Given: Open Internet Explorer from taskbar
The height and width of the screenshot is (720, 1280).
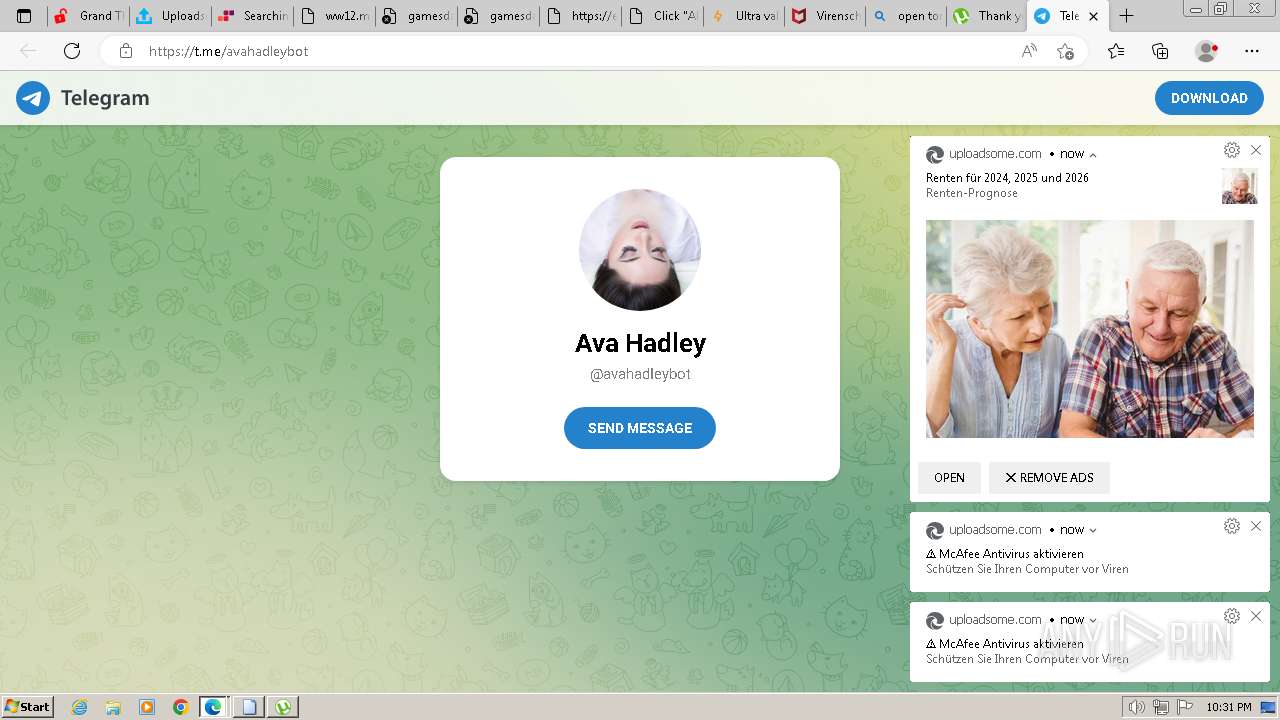Looking at the screenshot, I should pyautogui.click(x=79, y=707).
